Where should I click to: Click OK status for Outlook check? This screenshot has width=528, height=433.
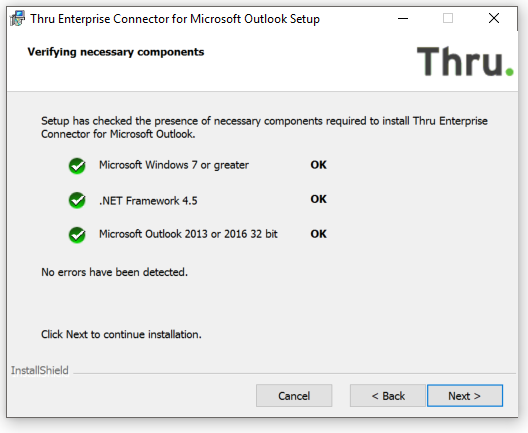[x=319, y=234]
